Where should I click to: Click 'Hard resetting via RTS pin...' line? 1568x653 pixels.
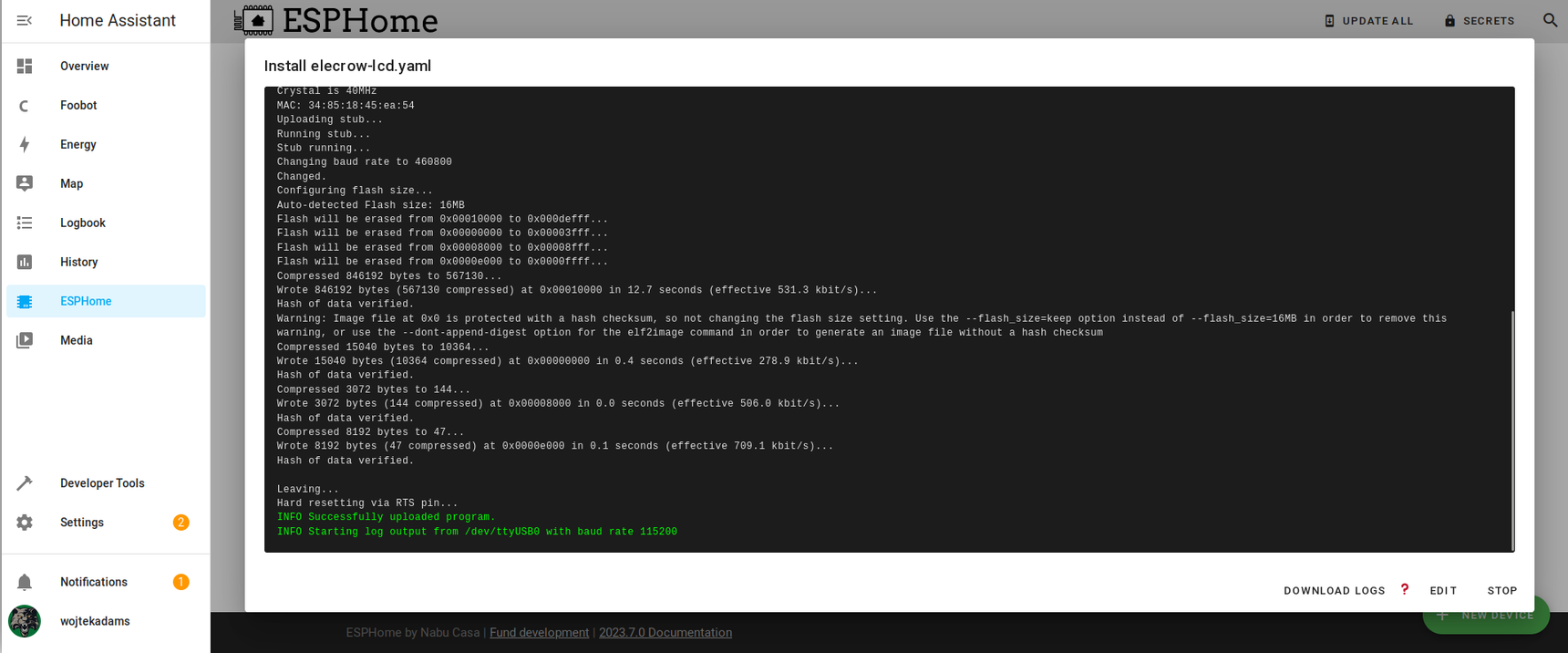pos(367,503)
